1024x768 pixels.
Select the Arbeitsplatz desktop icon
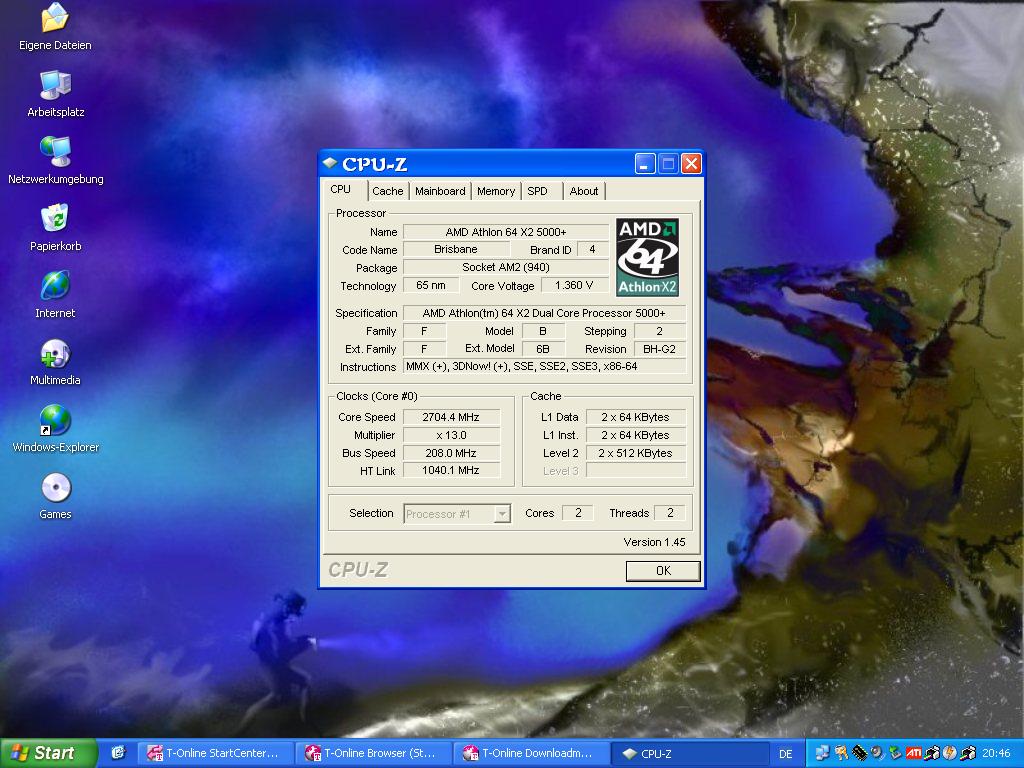pyautogui.click(x=56, y=93)
